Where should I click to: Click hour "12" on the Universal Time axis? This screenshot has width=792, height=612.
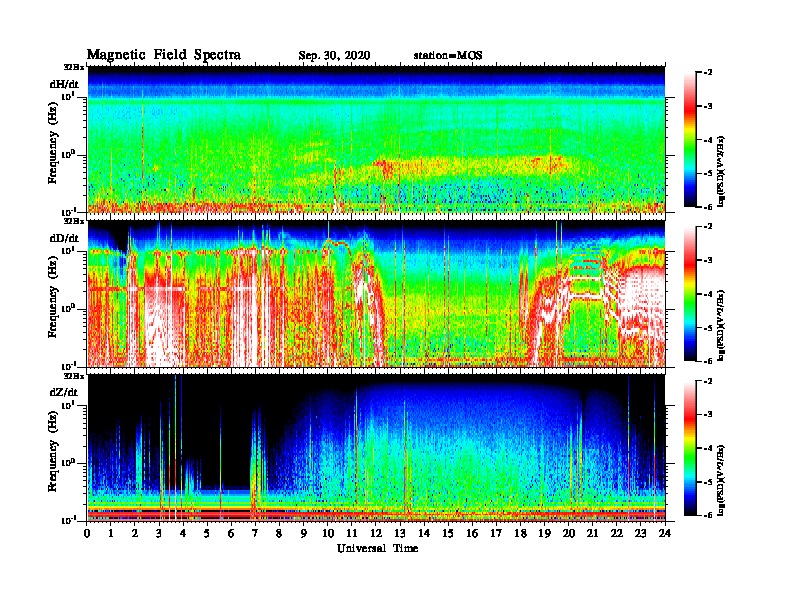[376, 533]
